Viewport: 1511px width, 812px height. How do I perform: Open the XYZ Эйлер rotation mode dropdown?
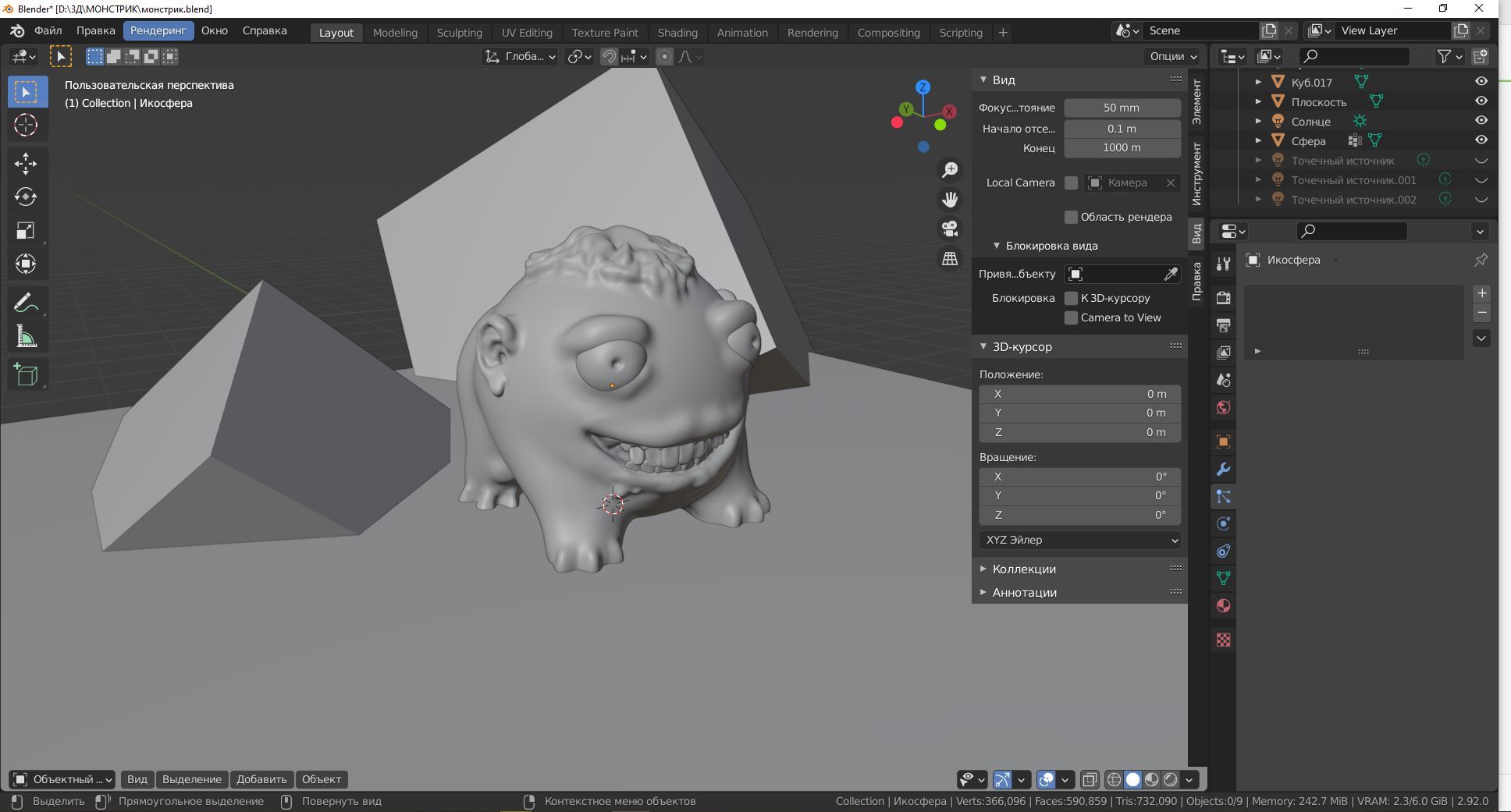point(1079,540)
